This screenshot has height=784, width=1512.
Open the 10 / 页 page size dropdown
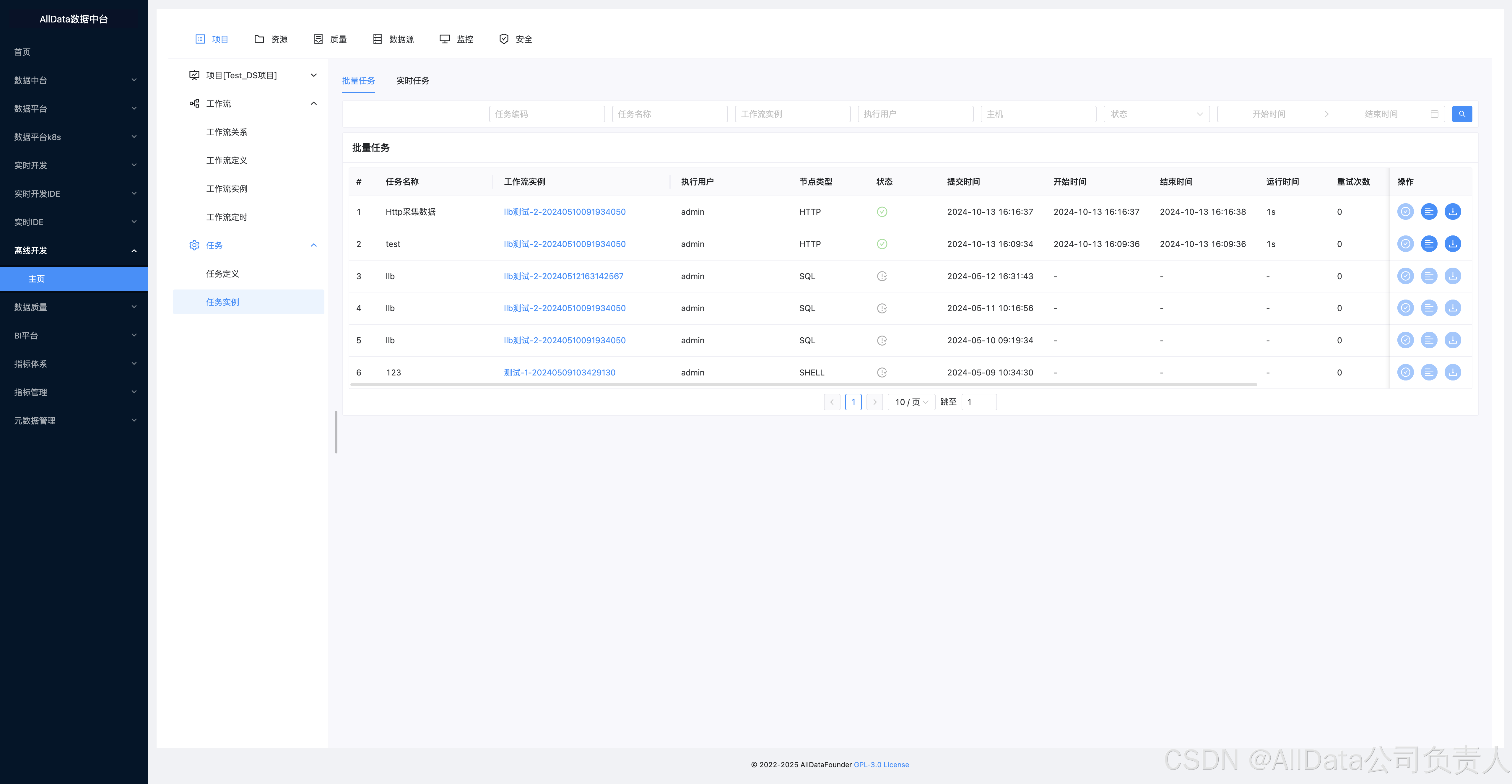(x=911, y=402)
